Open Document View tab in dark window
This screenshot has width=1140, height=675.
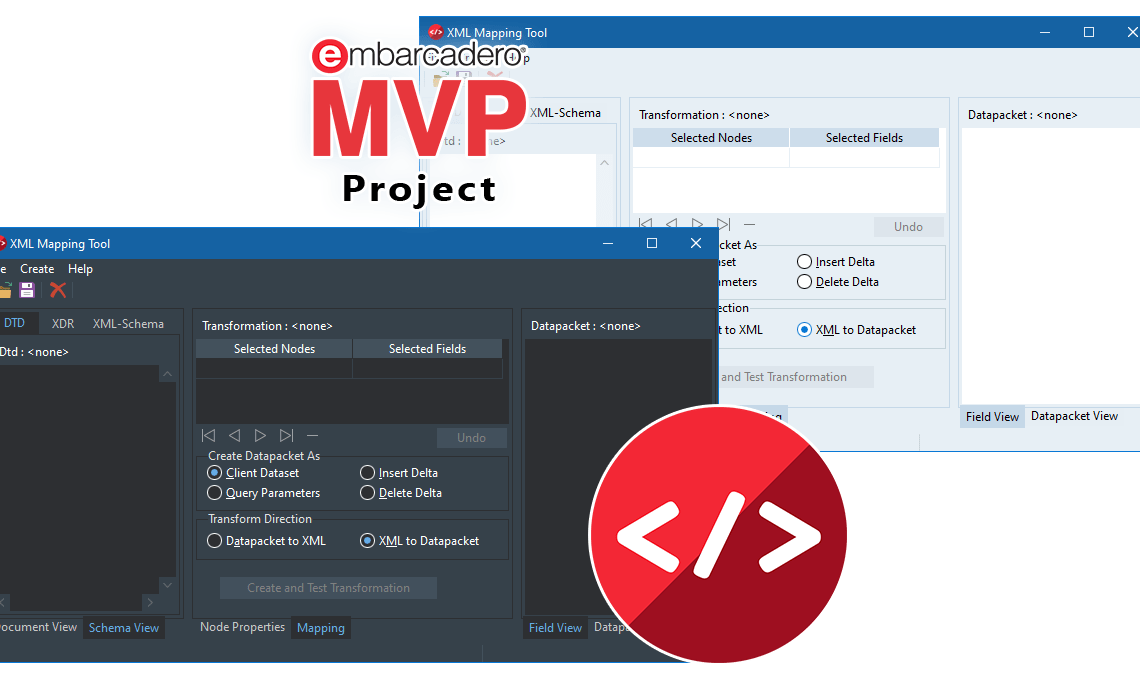pyautogui.click(x=39, y=627)
